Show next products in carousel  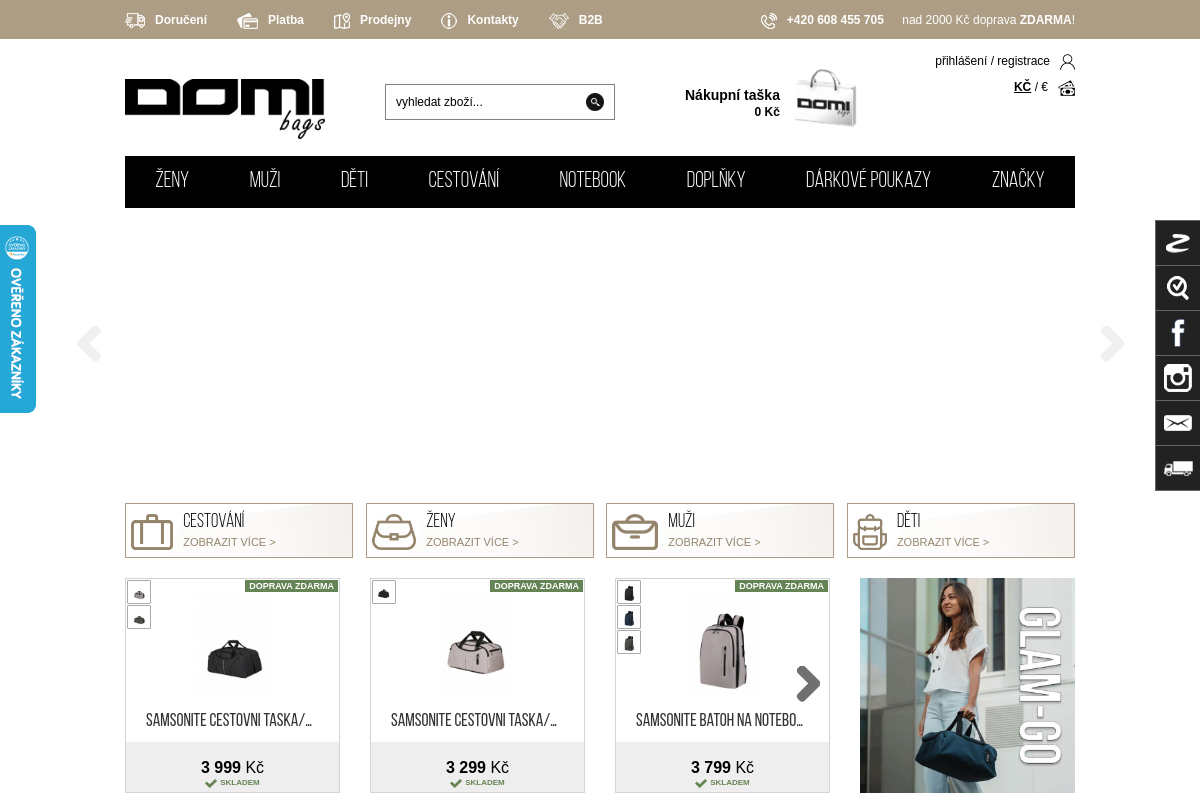808,684
